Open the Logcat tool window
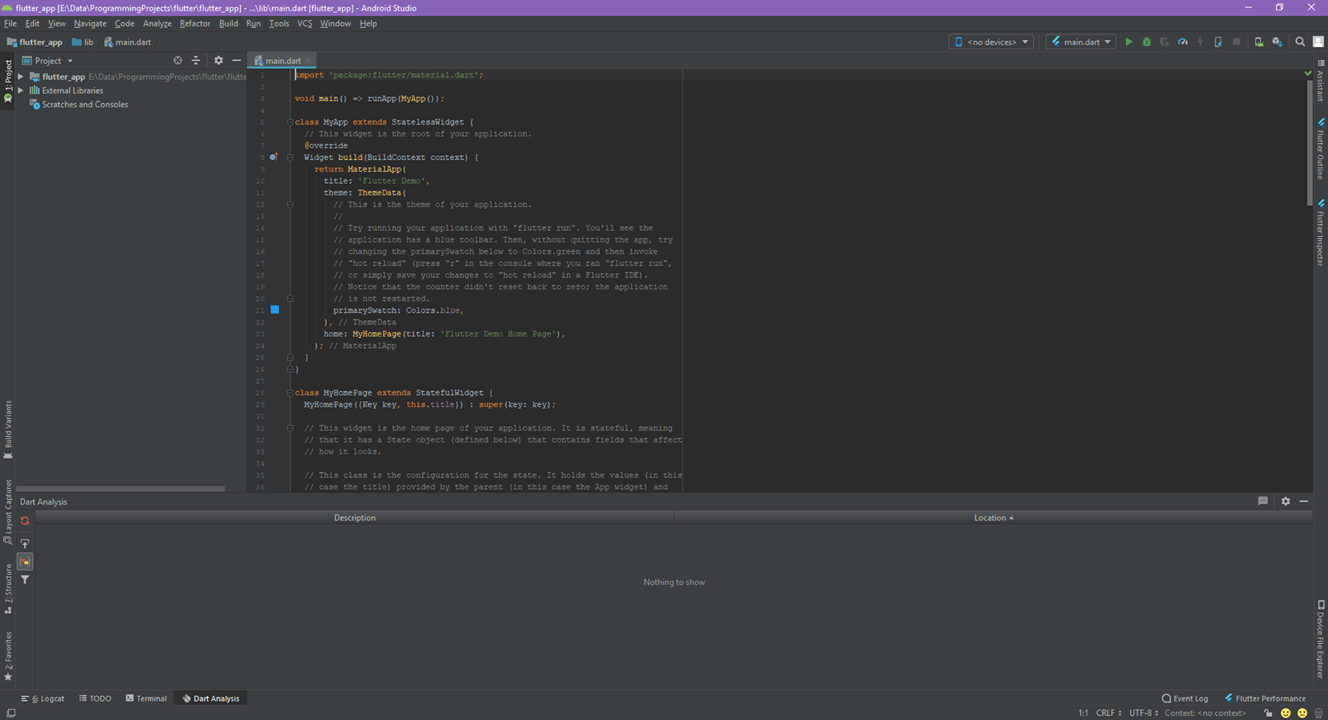The width and height of the screenshot is (1328, 720). (x=43, y=698)
